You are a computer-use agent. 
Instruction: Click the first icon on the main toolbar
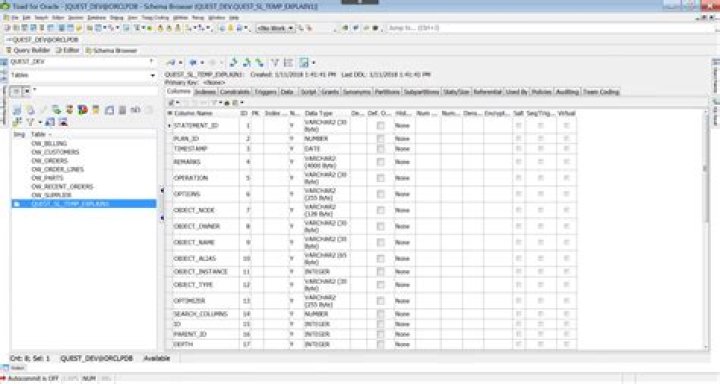click(x=7, y=28)
